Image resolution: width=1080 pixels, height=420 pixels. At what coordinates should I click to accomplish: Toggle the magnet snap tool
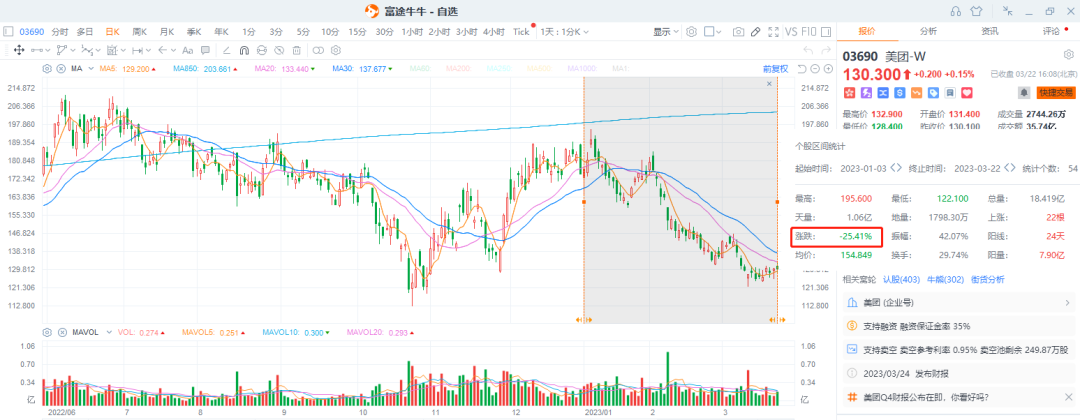point(245,50)
